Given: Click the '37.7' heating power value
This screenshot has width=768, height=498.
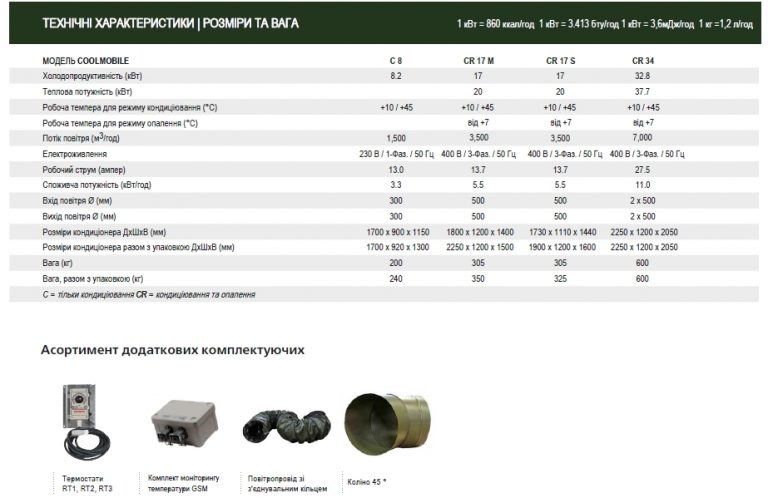Looking at the screenshot, I should tap(642, 92).
